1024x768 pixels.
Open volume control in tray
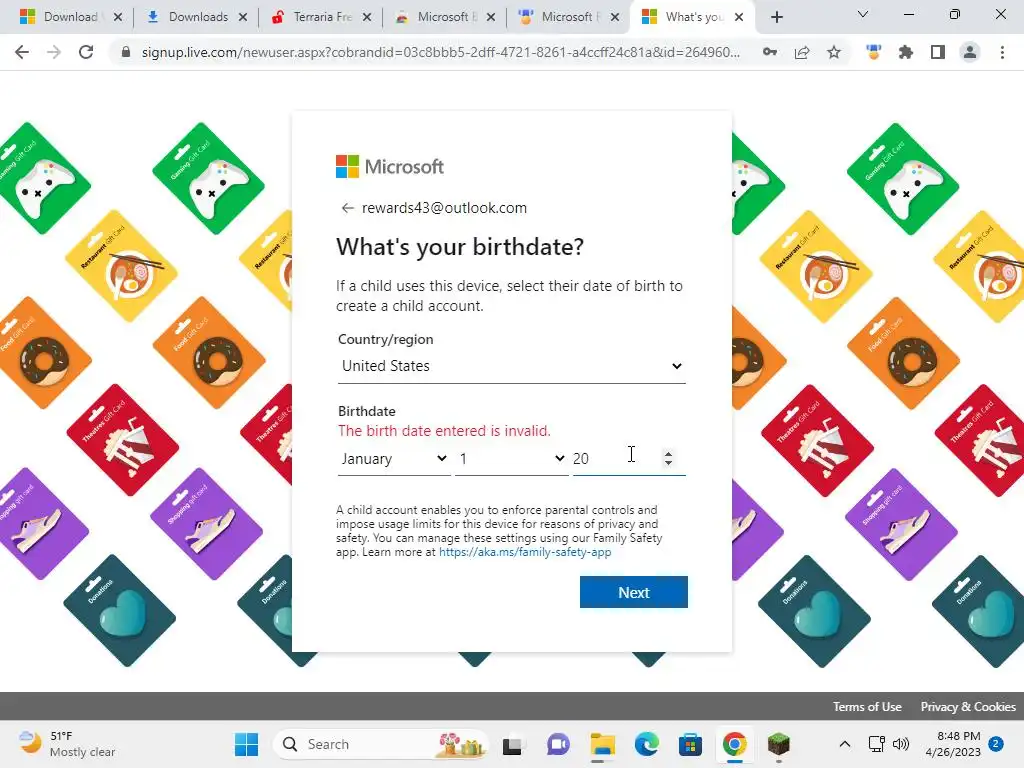pyautogui.click(x=901, y=744)
